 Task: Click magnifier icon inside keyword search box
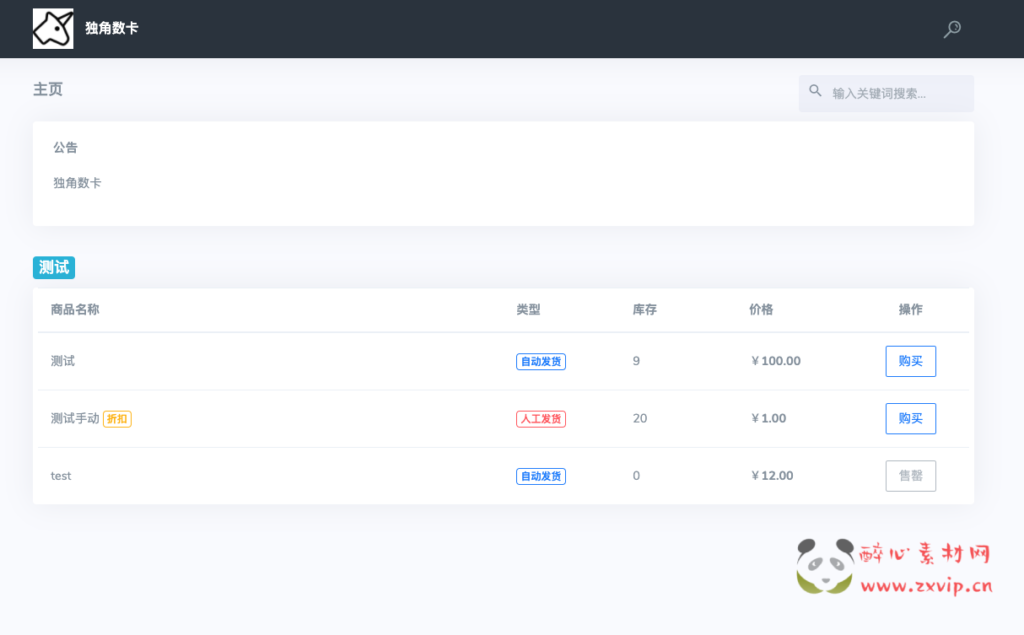point(816,92)
